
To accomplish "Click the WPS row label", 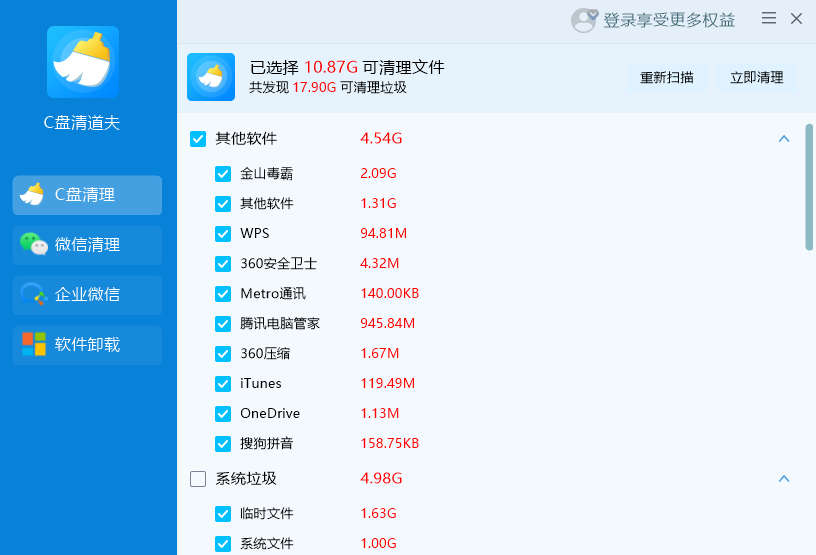I will tap(254, 233).
